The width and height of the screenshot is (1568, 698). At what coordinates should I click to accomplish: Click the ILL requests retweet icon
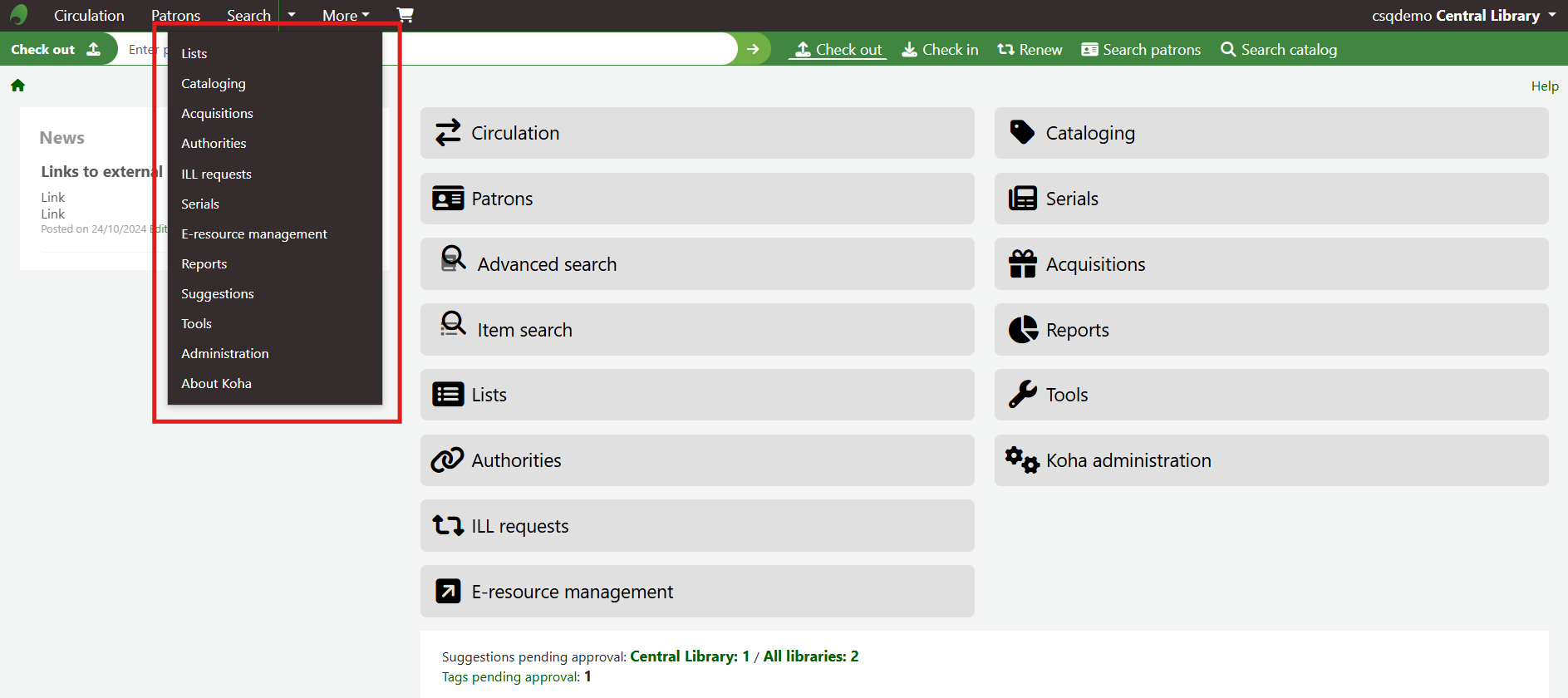point(448,525)
